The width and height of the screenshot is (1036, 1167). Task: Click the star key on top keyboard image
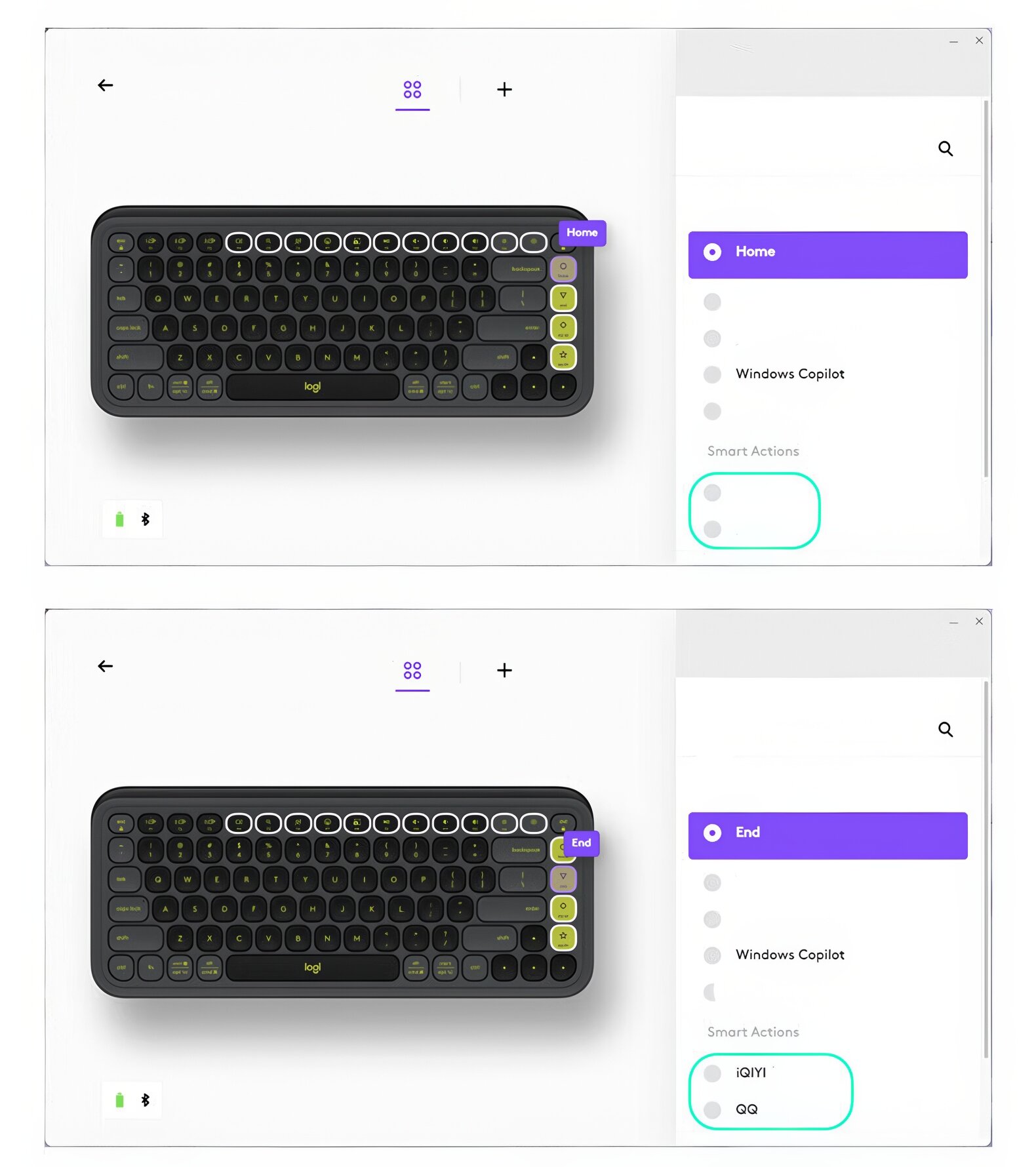coord(563,357)
